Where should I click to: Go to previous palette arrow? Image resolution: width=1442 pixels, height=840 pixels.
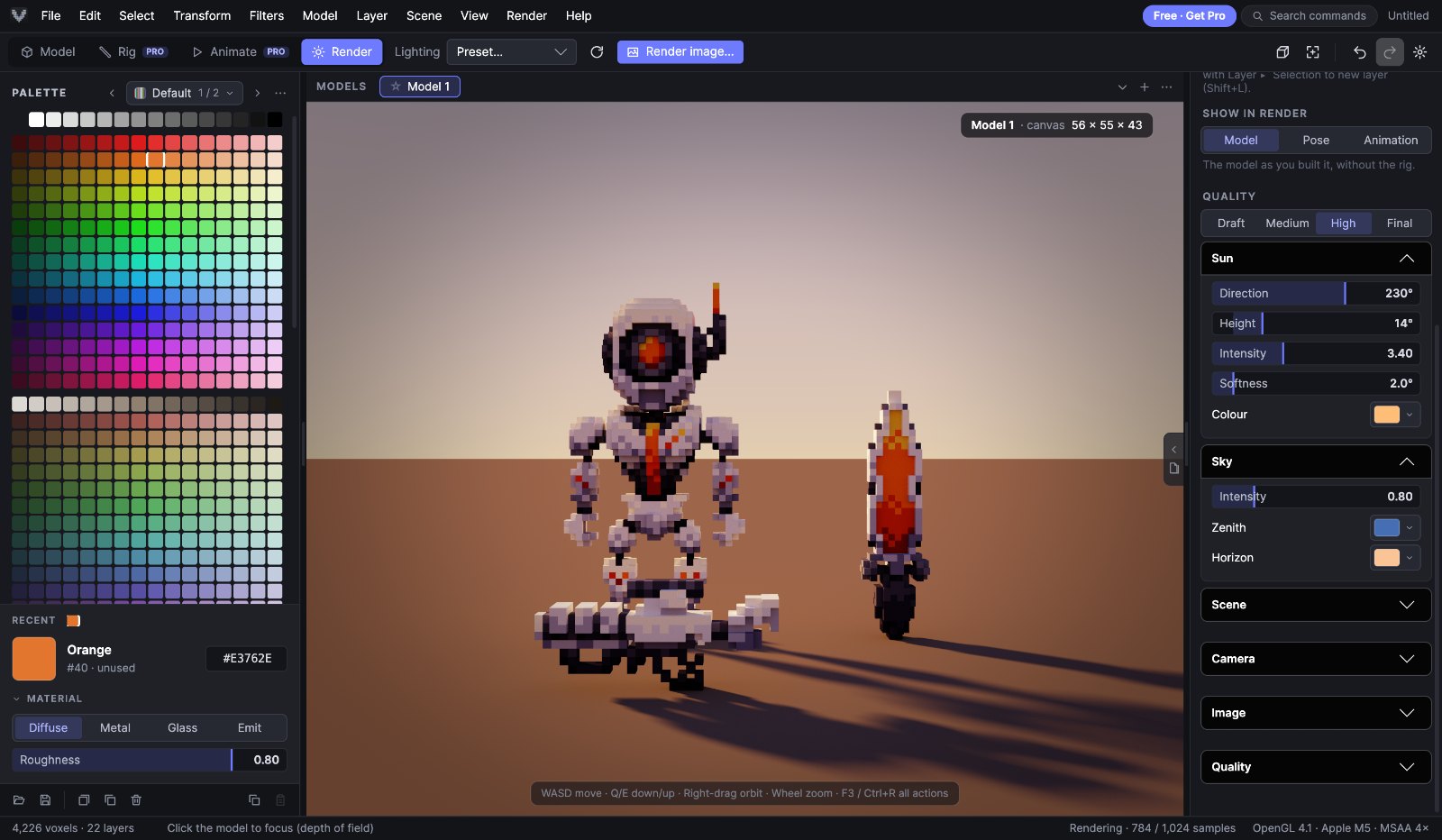(x=112, y=93)
